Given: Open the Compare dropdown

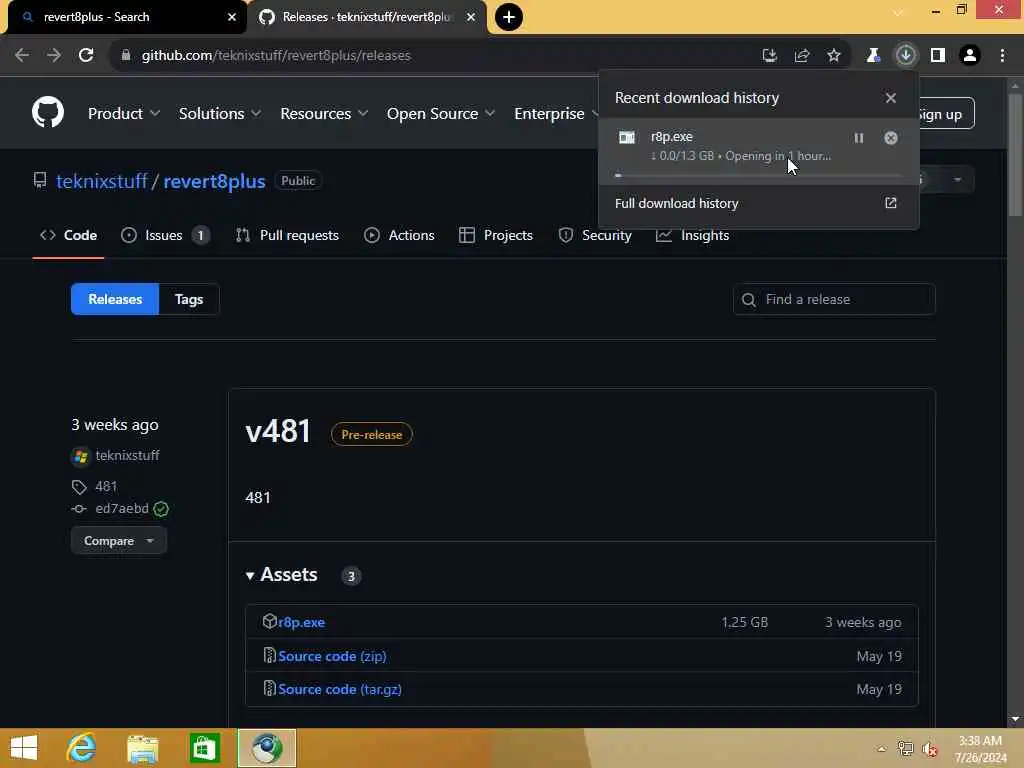Looking at the screenshot, I should 119,541.
